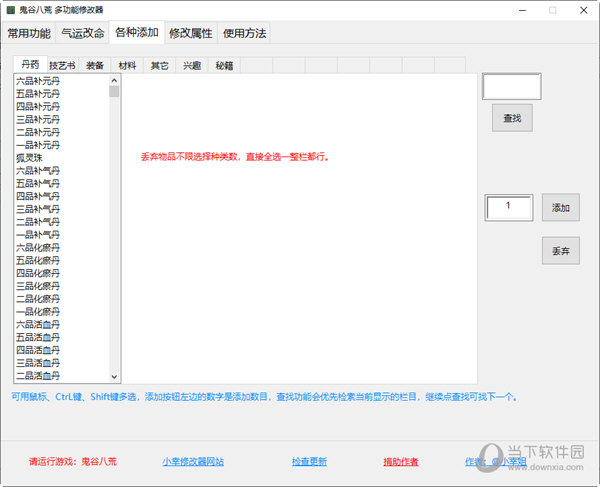The image size is (600, 487).
Task: Minimize the 鬼谷八荒 多功能修改器 window
Action: coord(522,10)
